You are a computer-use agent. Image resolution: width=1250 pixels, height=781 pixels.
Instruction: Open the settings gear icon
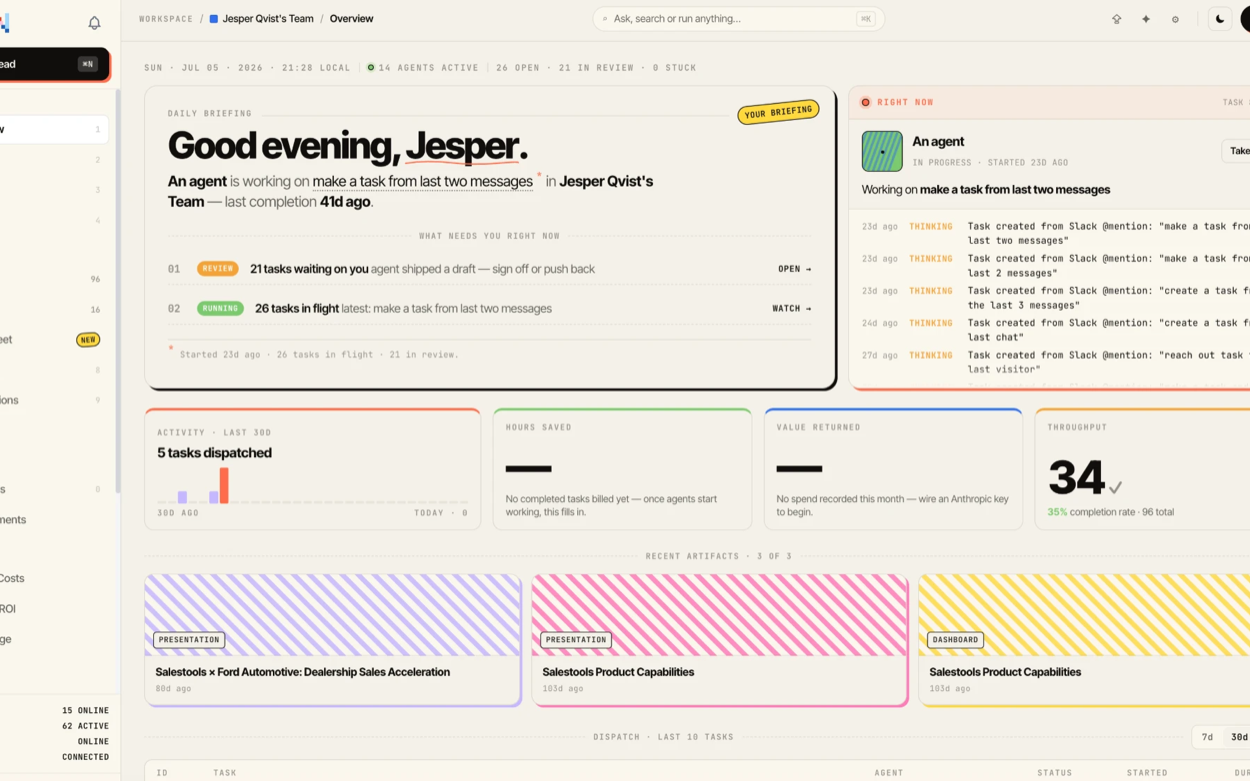pos(1175,19)
